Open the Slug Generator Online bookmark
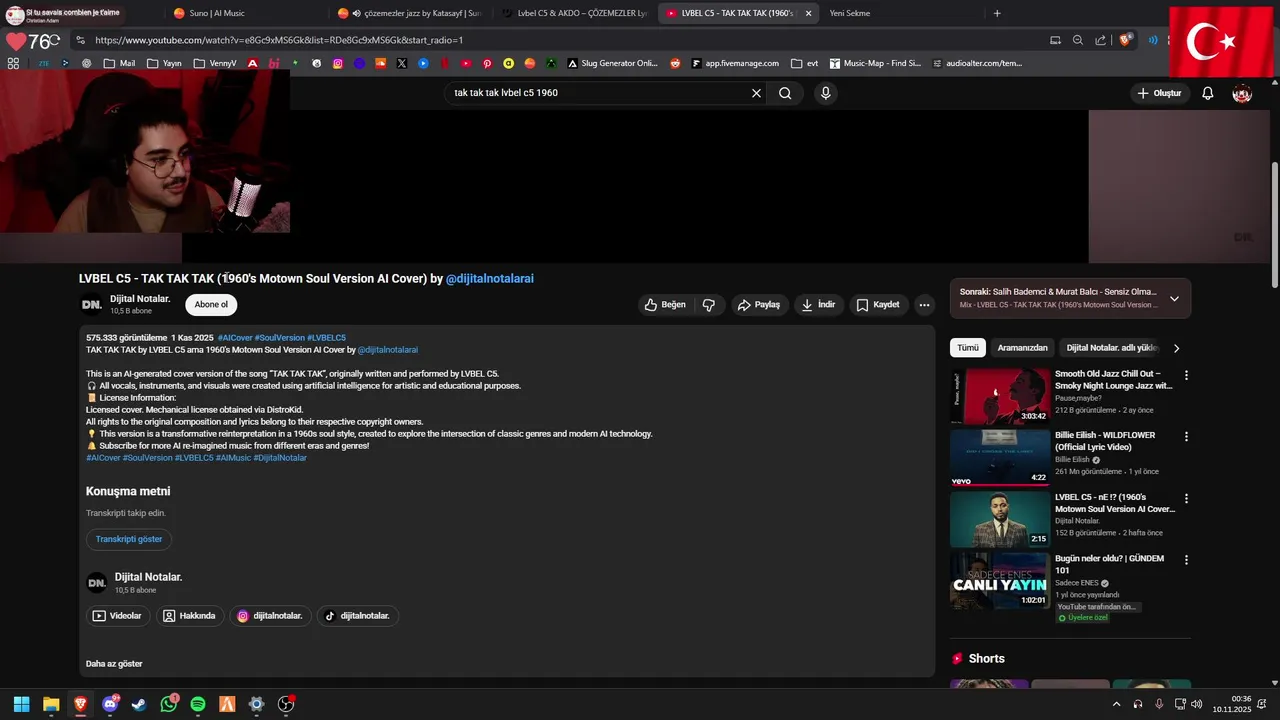This screenshot has width=1280, height=720. (612, 63)
